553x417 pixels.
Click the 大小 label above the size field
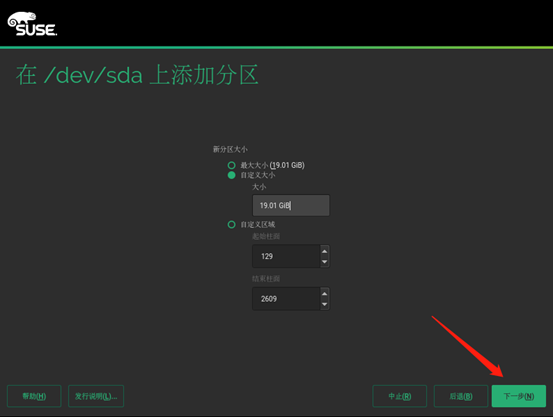point(259,187)
